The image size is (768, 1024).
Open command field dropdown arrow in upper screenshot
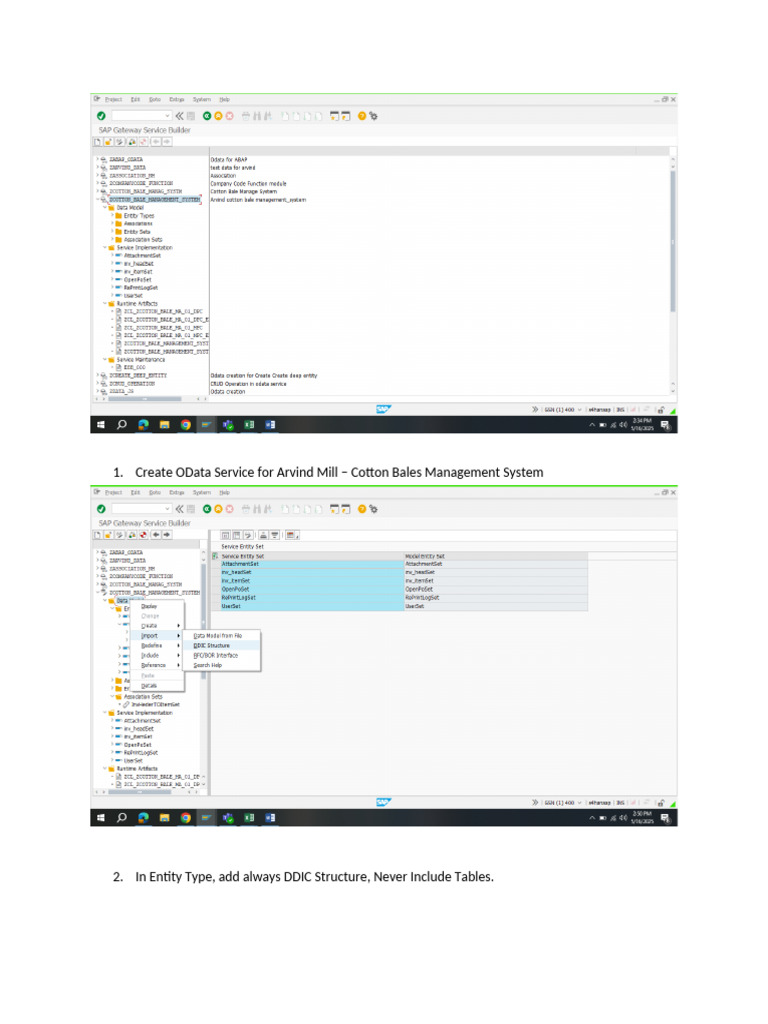(x=168, y=116)
